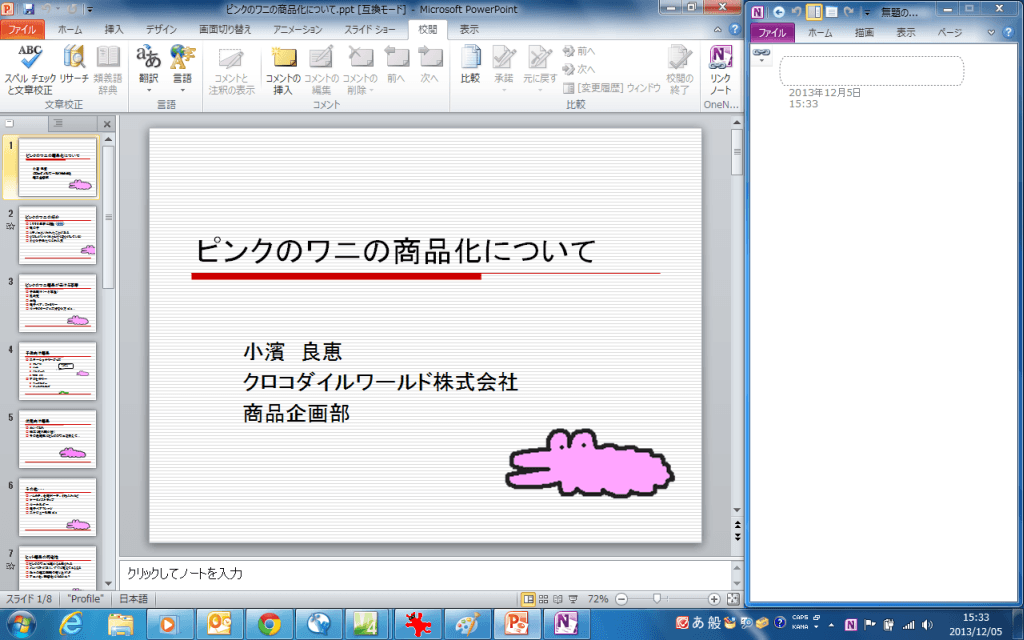The height and width of the screenshot is (640, 1024).
Task: Zoom out with the minus button
Action: tap(622, 599)
